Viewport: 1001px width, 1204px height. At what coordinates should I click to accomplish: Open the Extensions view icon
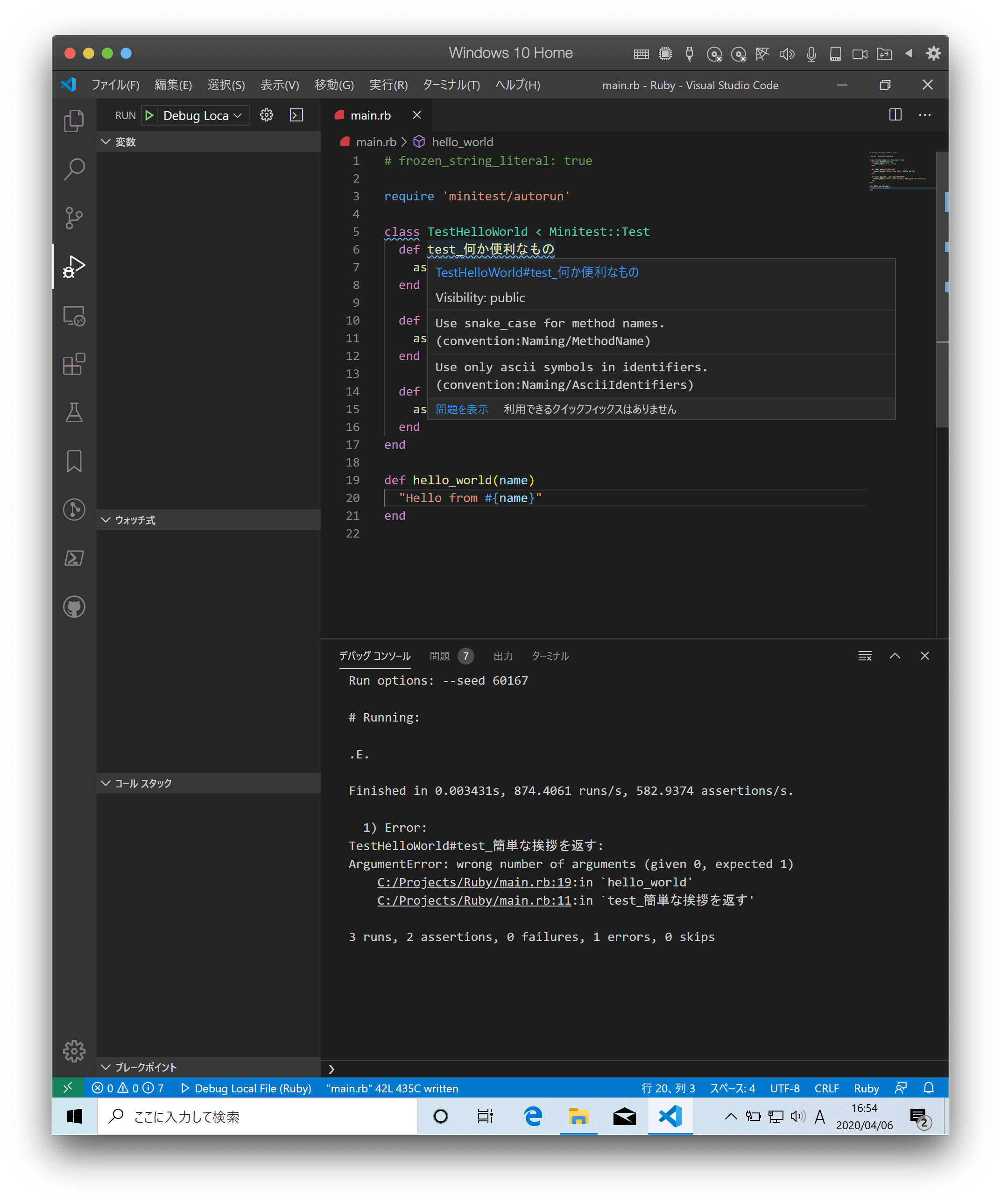74,364
